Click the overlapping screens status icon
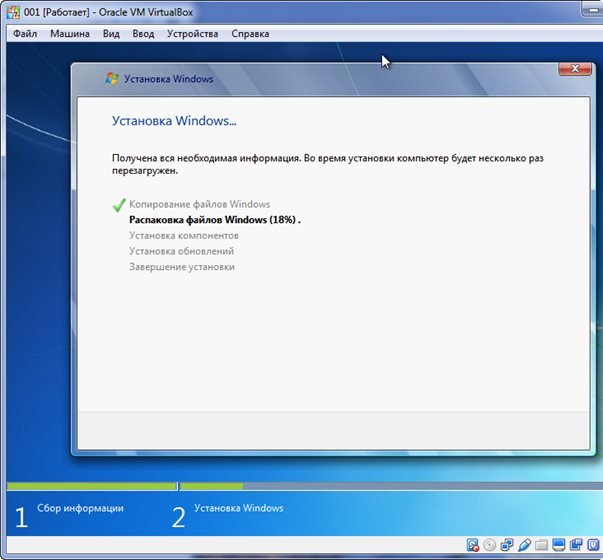Viewport: 603px width, 560px height. coord(576,545)
